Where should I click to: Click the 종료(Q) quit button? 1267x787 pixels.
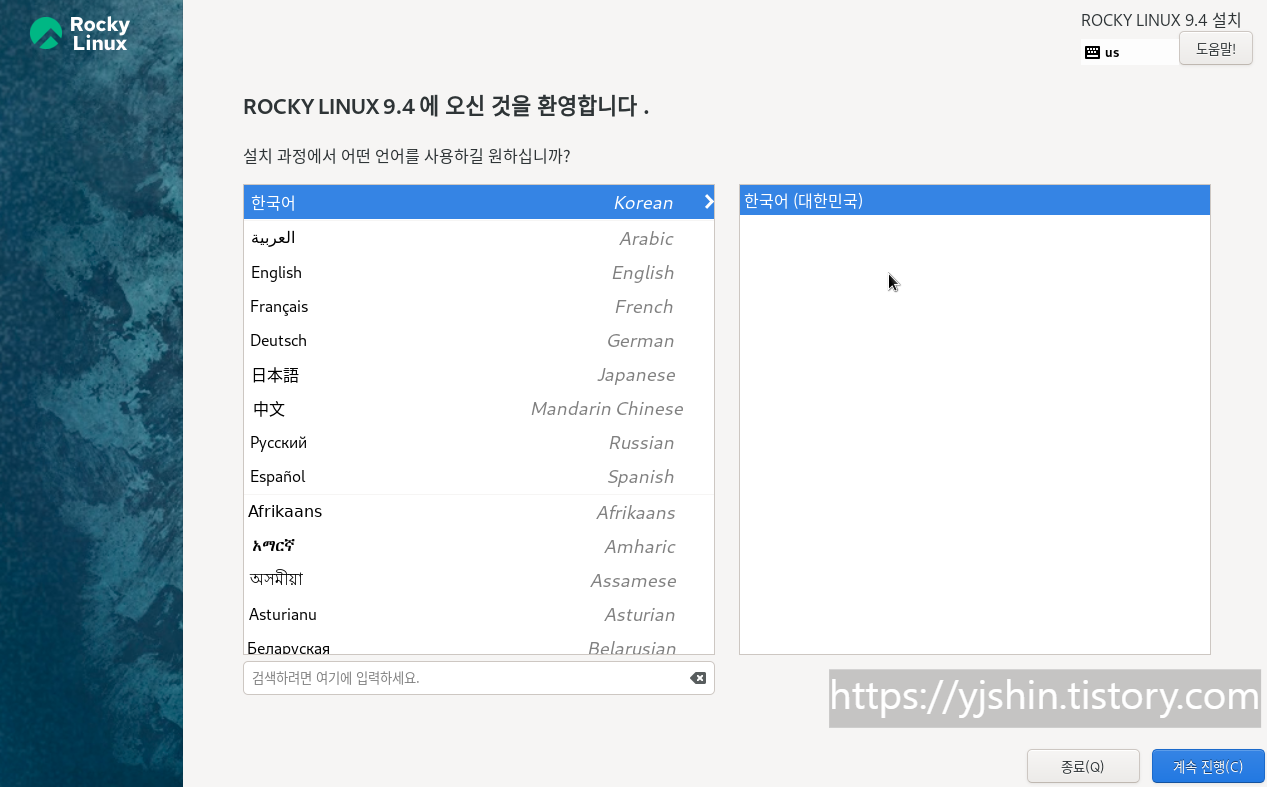click(1083, 766)
